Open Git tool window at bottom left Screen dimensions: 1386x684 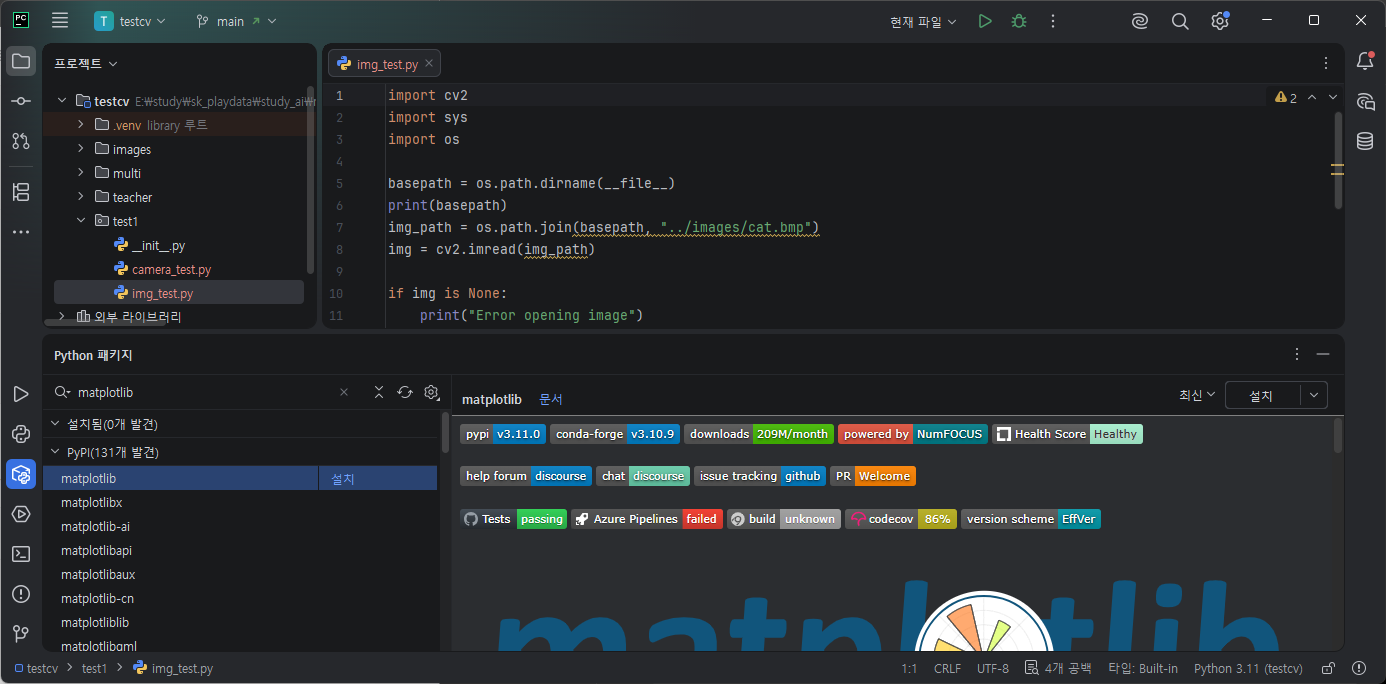coord(20,633)
